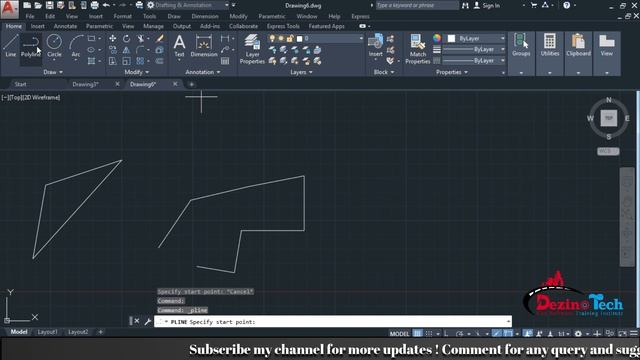
Task: Click the customize status bar hamburger icon
Action: pos(634,333)
